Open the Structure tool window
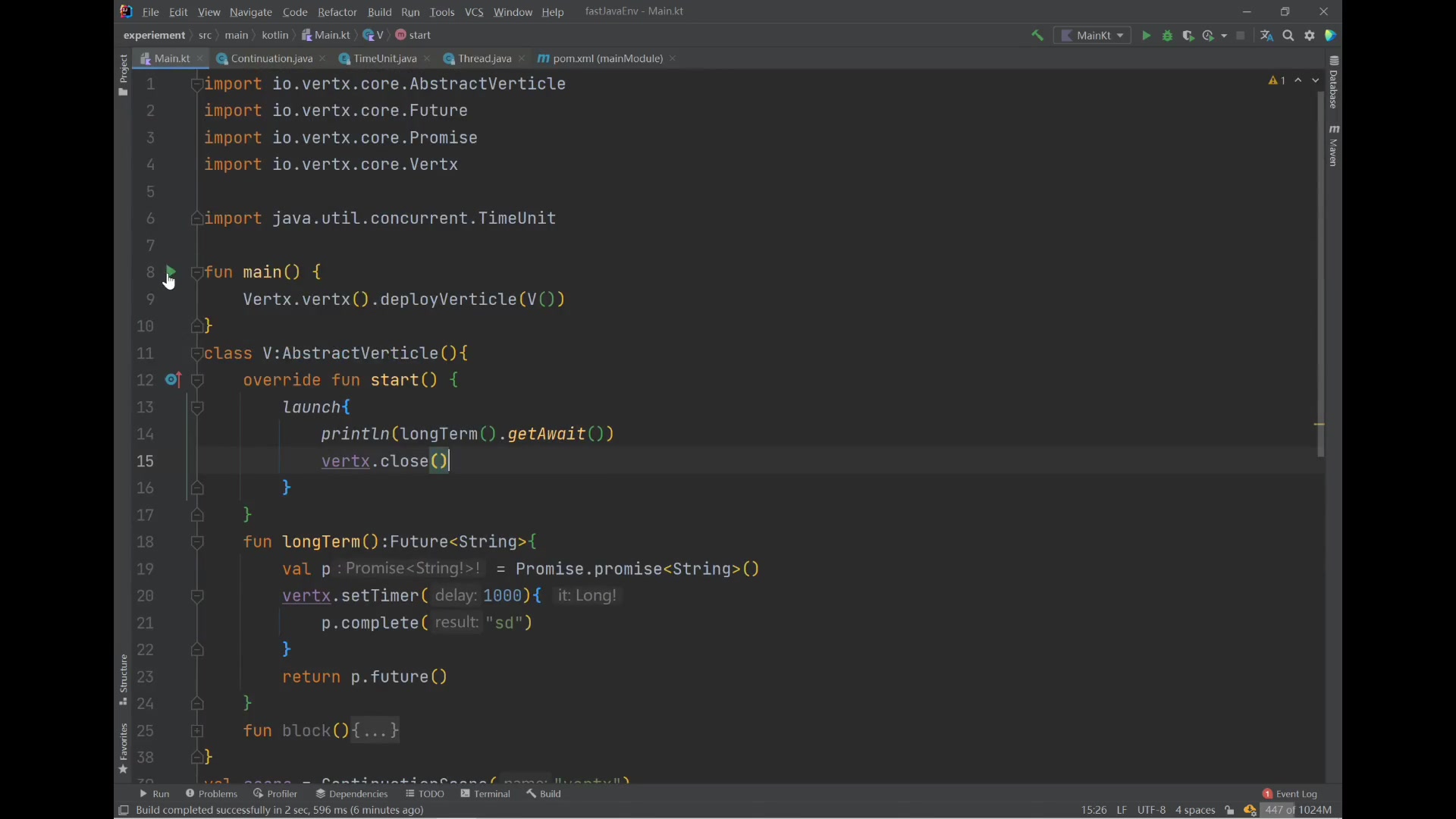This screenshot has height=819, width=1456. point(123,679)
